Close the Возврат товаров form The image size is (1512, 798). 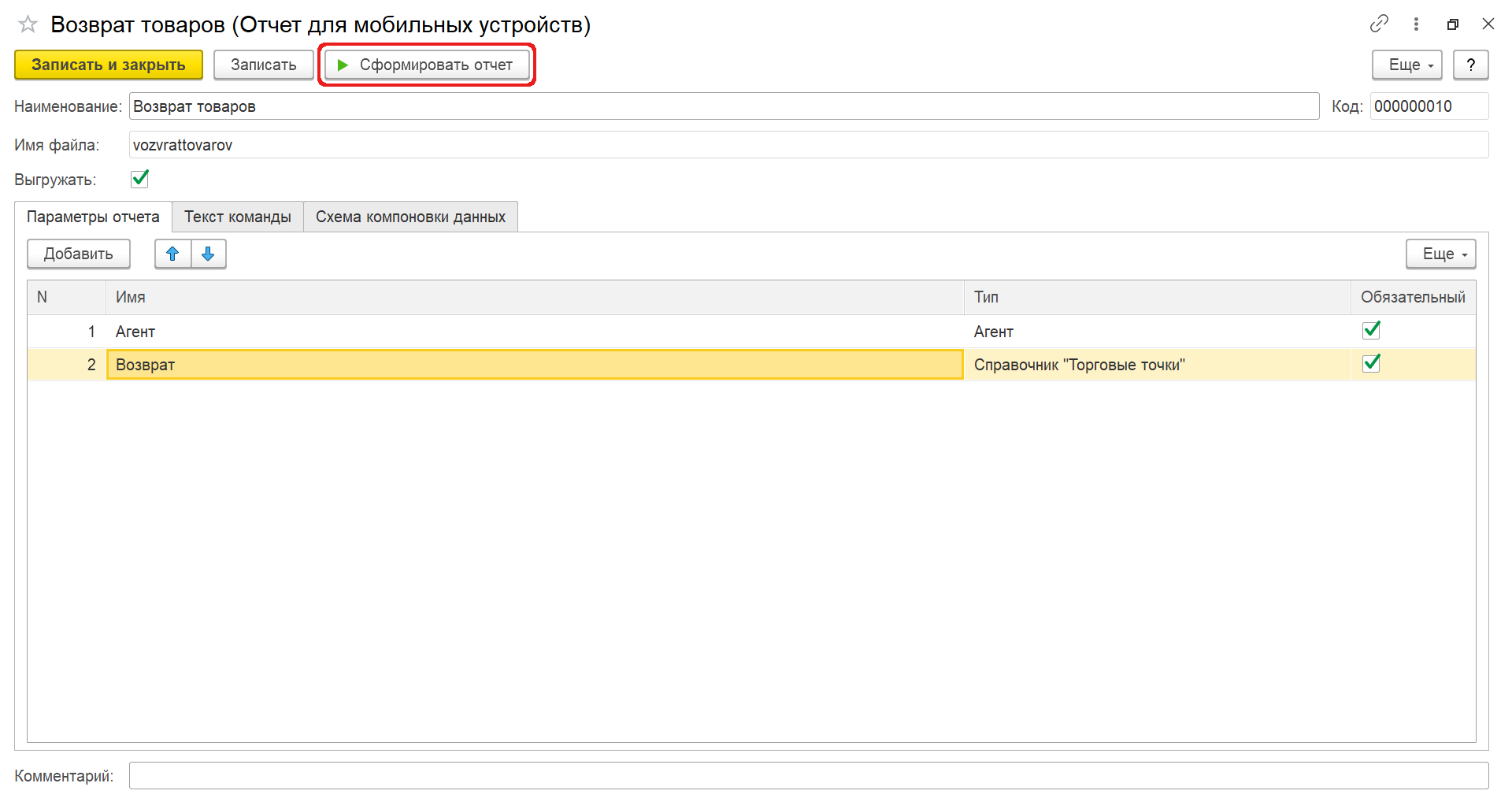[1488, 24]
